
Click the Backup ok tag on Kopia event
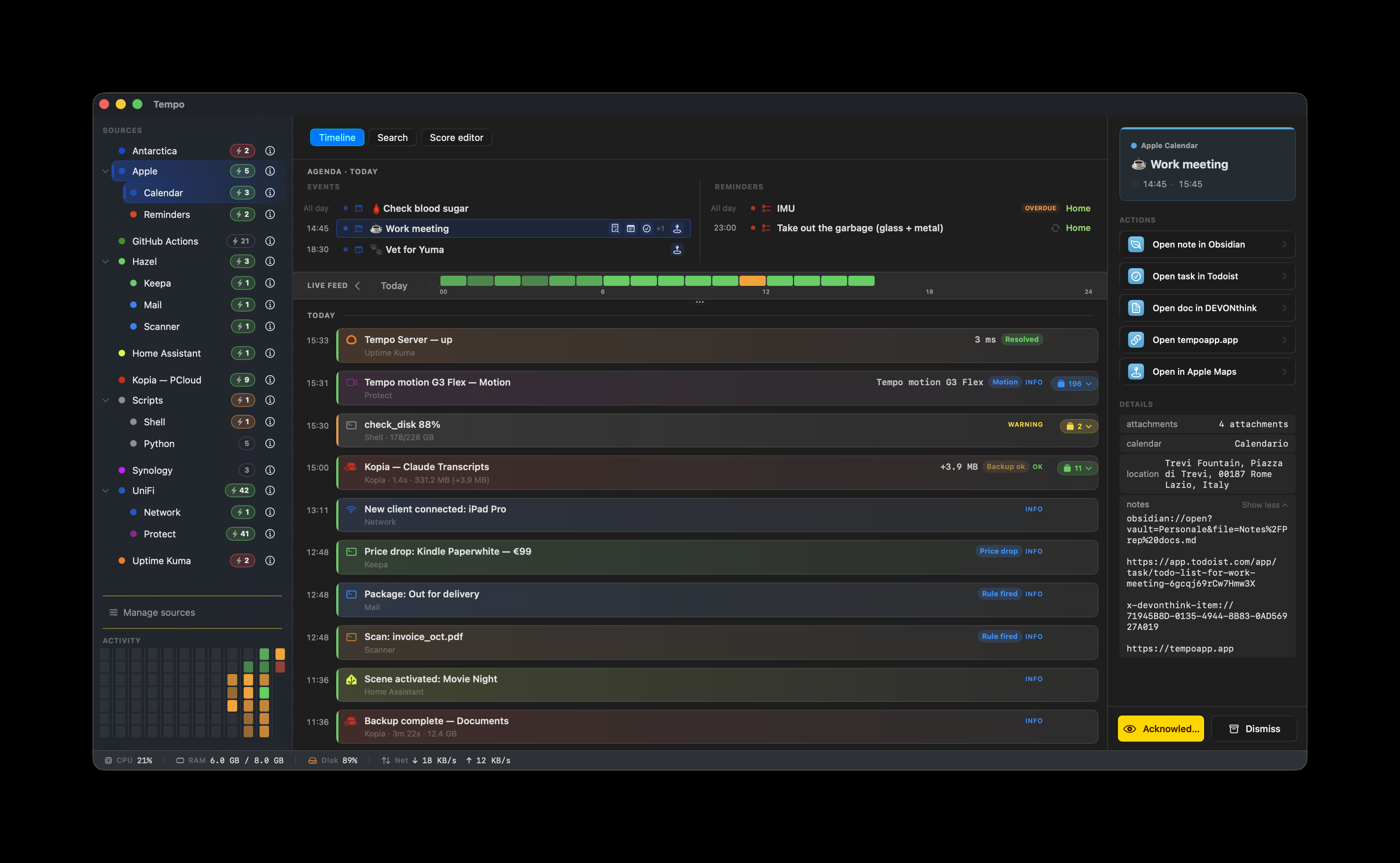(x=1006, y=467)
